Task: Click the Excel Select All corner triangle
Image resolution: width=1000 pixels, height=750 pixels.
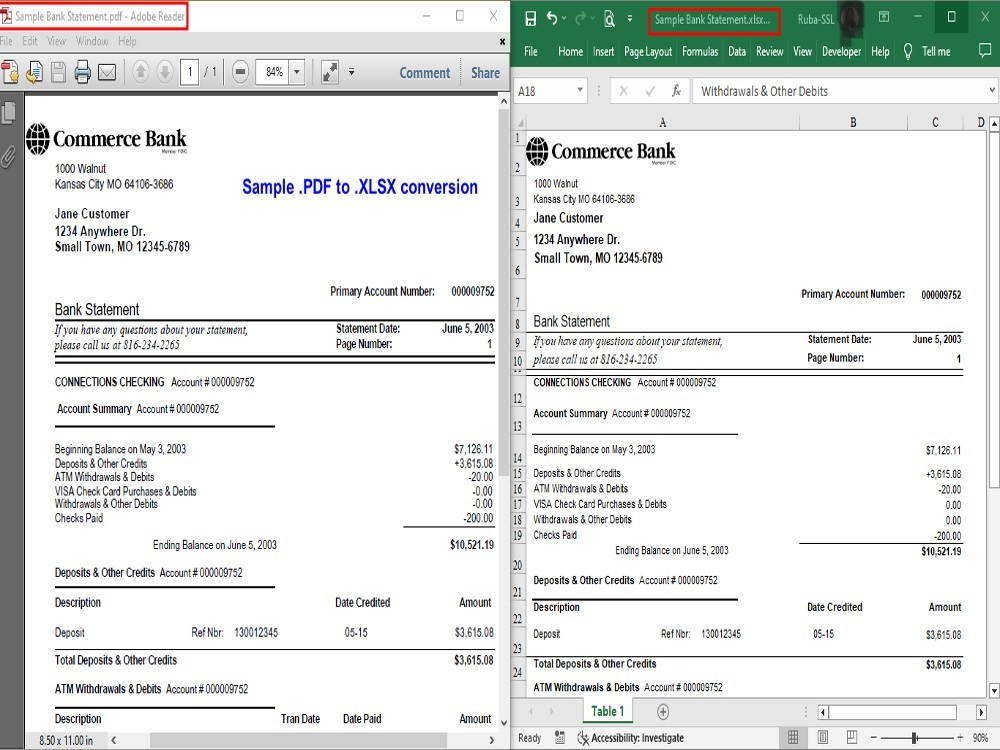Action: [x=519, y=122]
